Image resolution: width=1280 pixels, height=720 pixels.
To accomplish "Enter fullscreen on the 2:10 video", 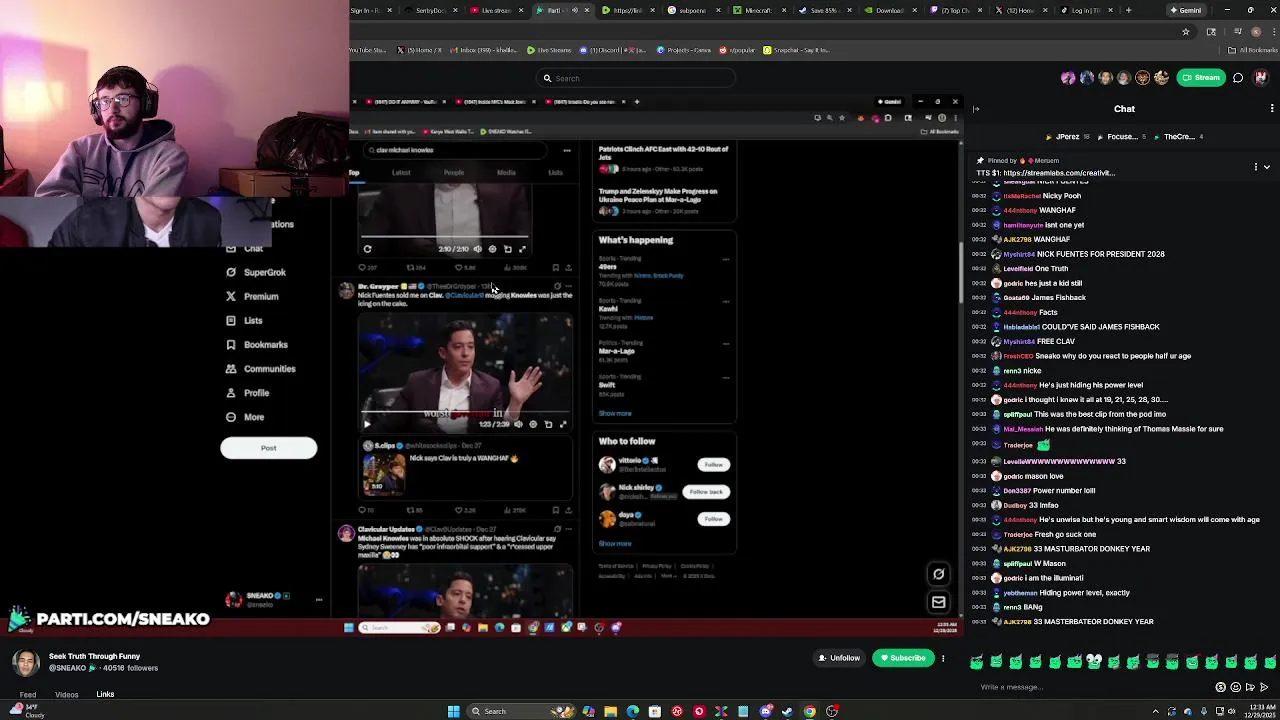I will pos(522,249).
